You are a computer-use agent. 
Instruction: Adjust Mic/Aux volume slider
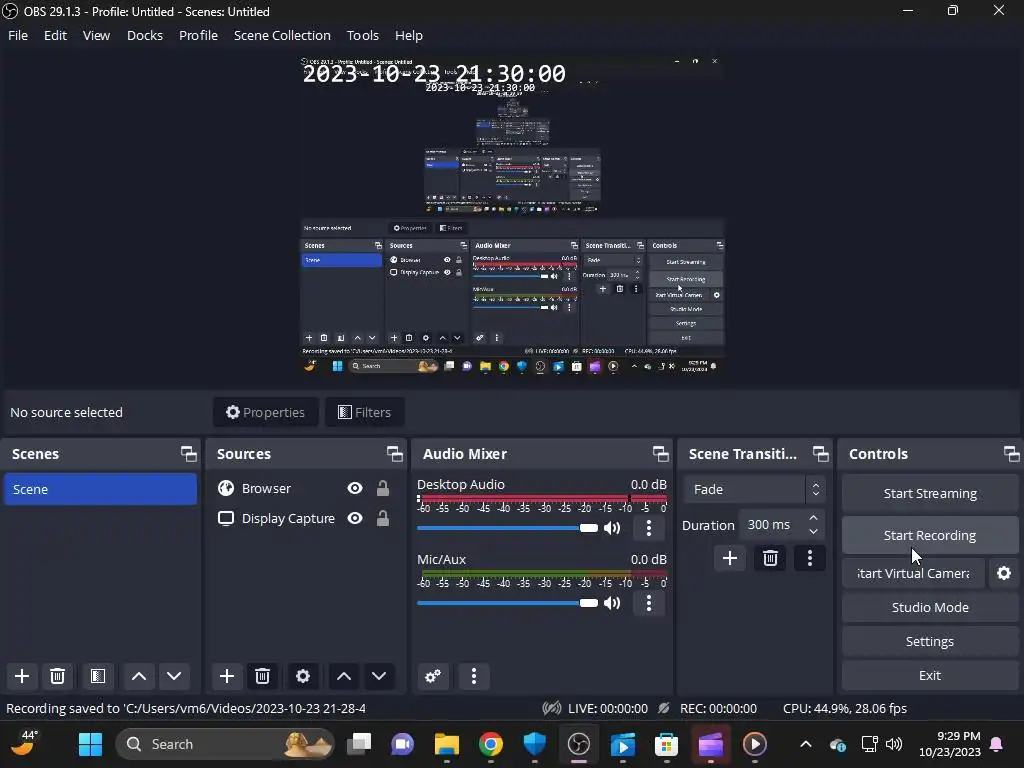(507, 603)
